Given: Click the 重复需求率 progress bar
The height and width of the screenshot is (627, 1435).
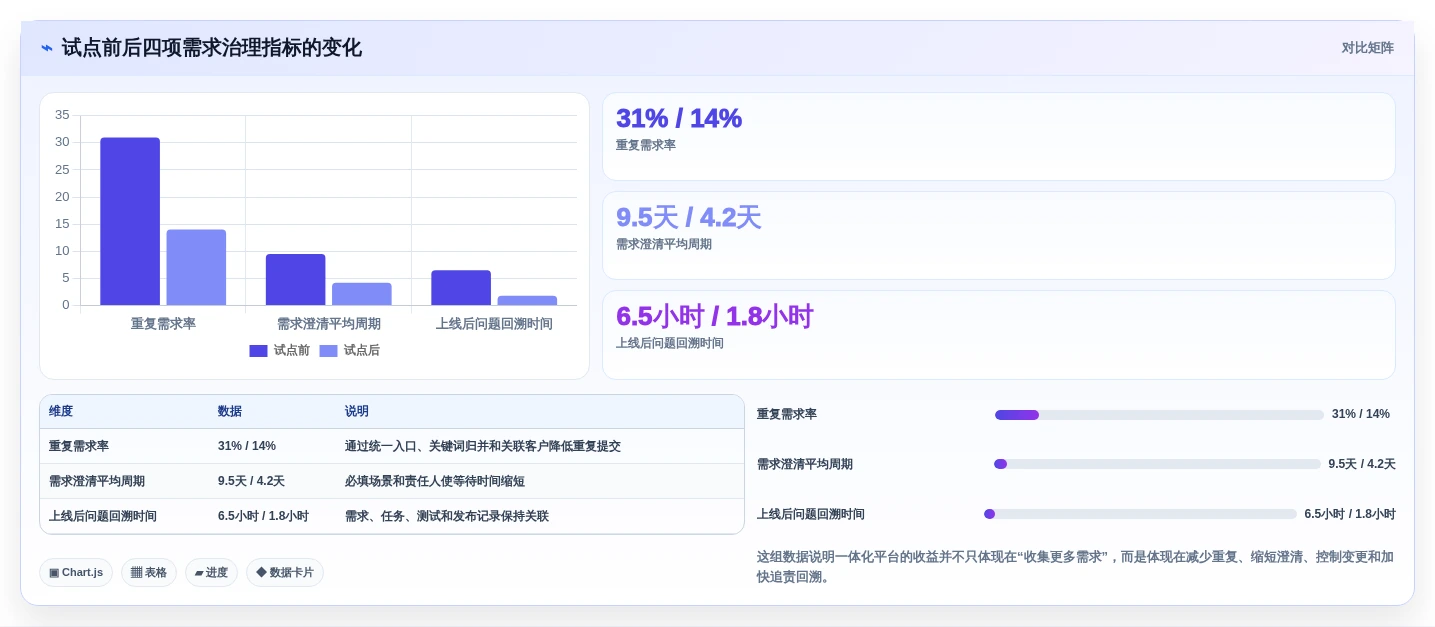Looking at the screenshot, I should pyautogui.click(x=1159, y=414).
